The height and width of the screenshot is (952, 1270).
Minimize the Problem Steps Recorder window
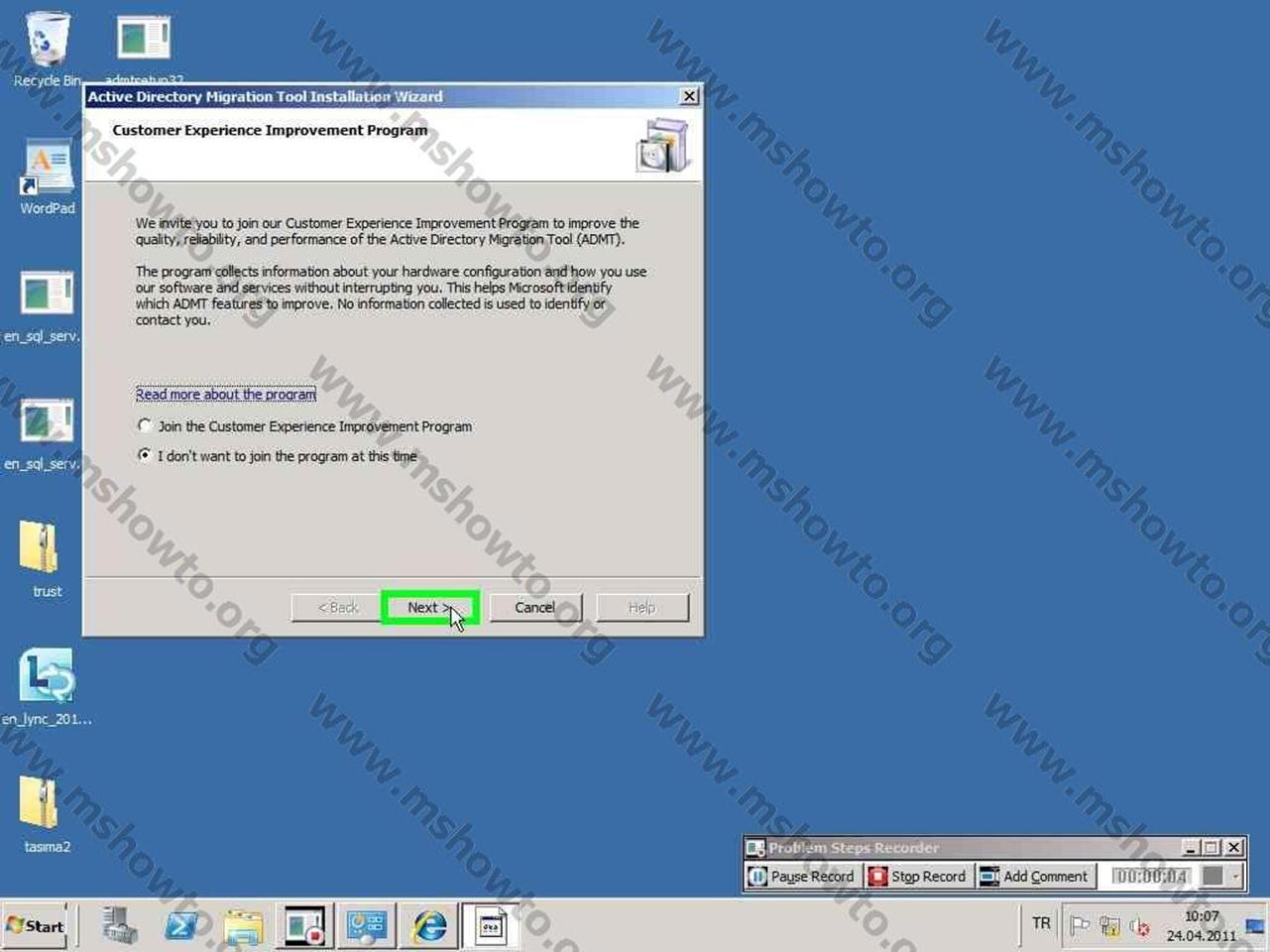point(1191,848)
